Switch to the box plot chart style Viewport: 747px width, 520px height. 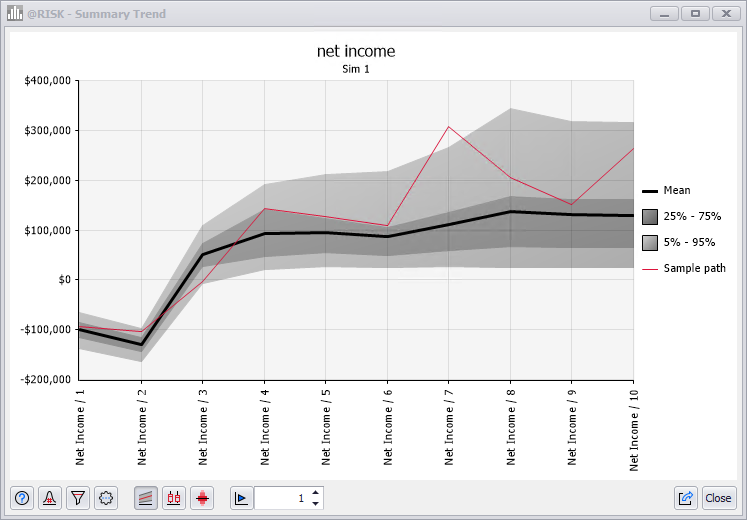174,498
